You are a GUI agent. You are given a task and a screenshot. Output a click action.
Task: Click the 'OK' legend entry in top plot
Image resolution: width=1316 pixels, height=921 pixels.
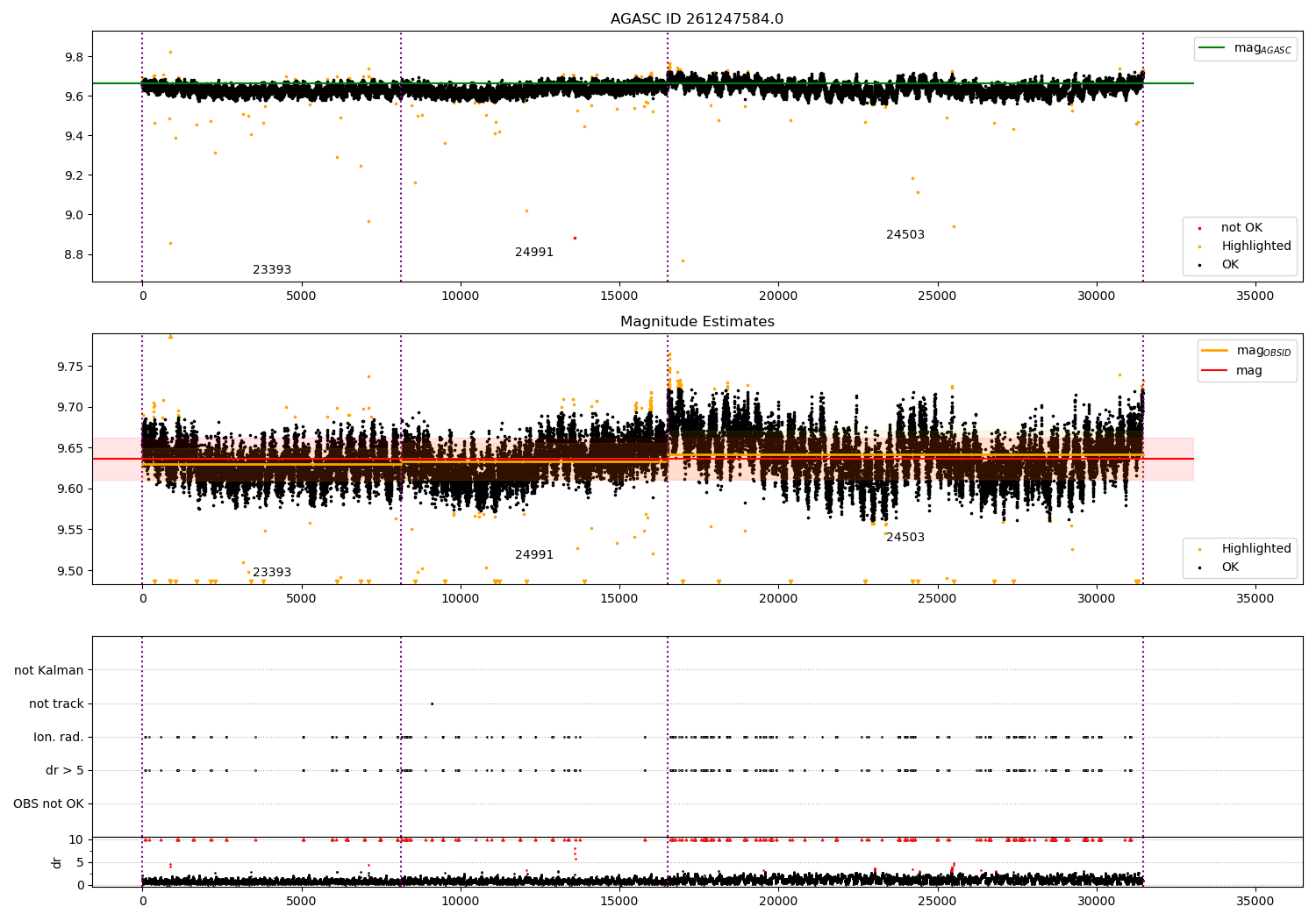pos(1219,265)
